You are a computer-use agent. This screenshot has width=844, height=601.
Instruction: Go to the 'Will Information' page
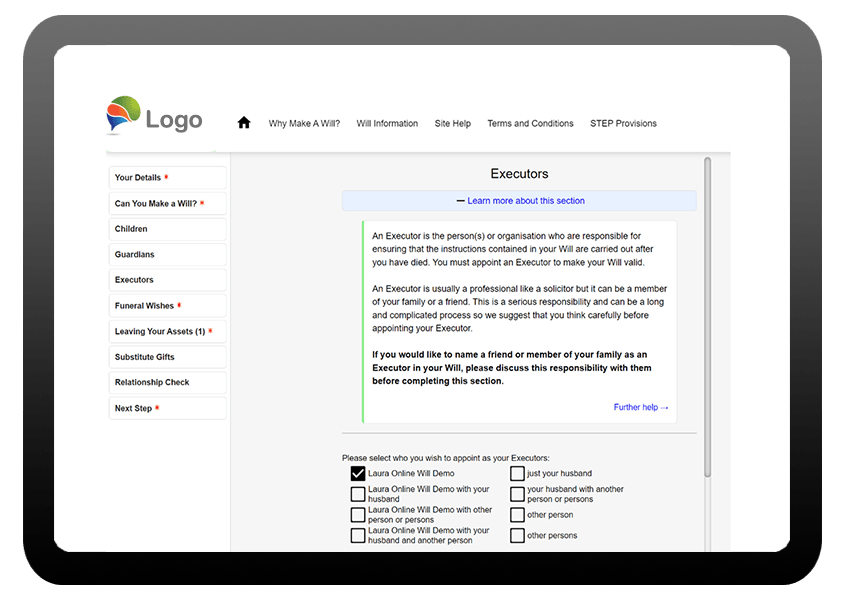[387, 124]
